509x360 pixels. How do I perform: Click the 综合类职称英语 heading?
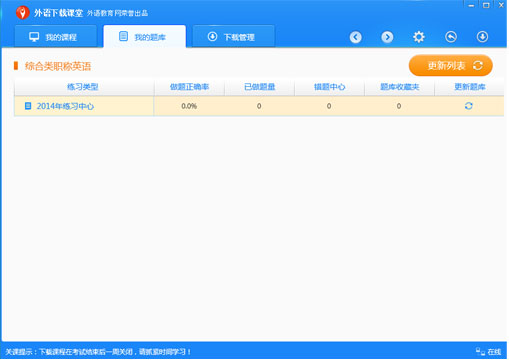pyautogui.click(x=58, y=66)
